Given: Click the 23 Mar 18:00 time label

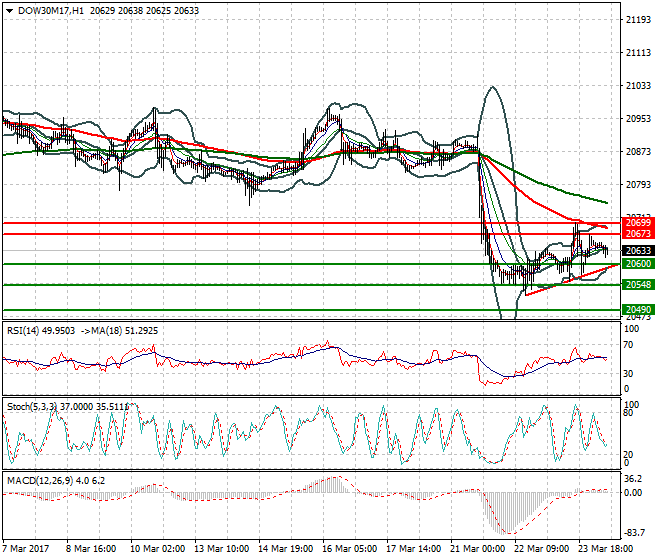Looking at the screenshot, I should (606, 549).
